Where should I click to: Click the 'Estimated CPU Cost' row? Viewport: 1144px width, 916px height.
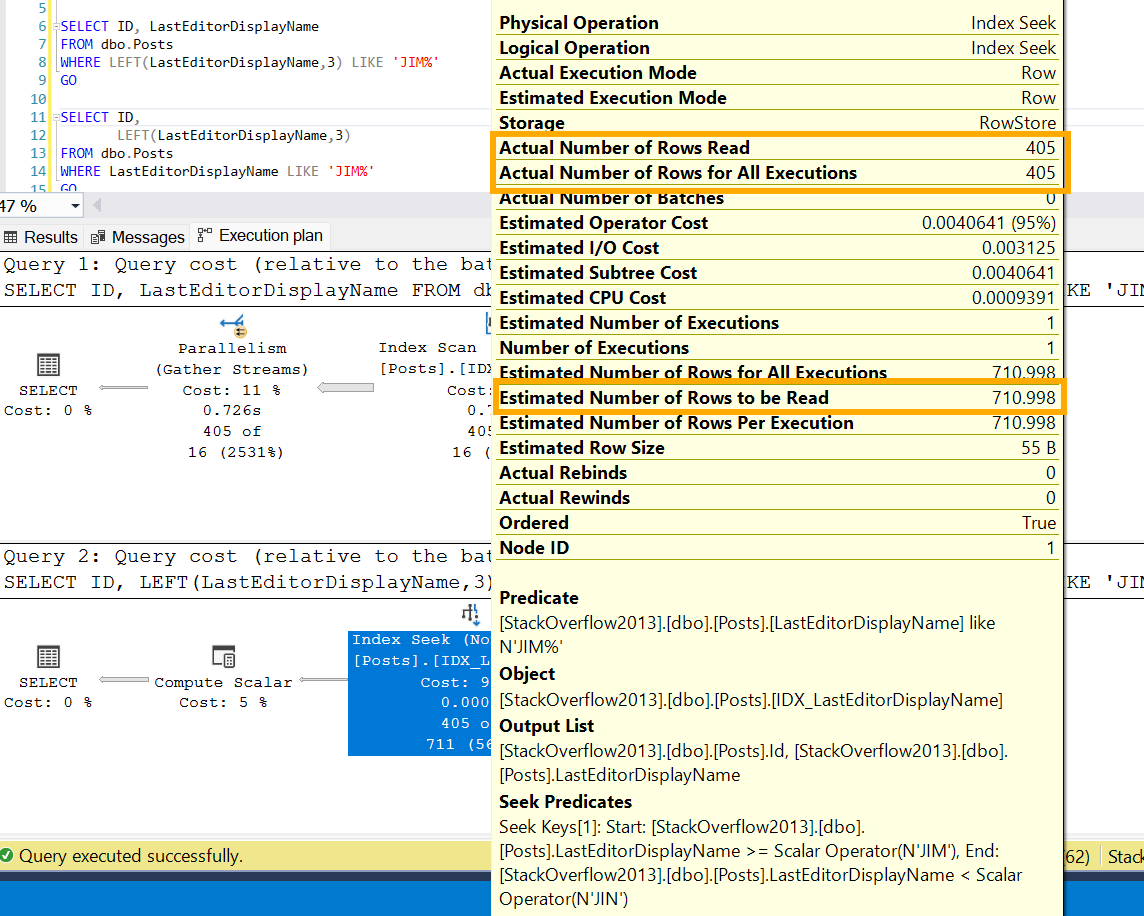[777, 298]
